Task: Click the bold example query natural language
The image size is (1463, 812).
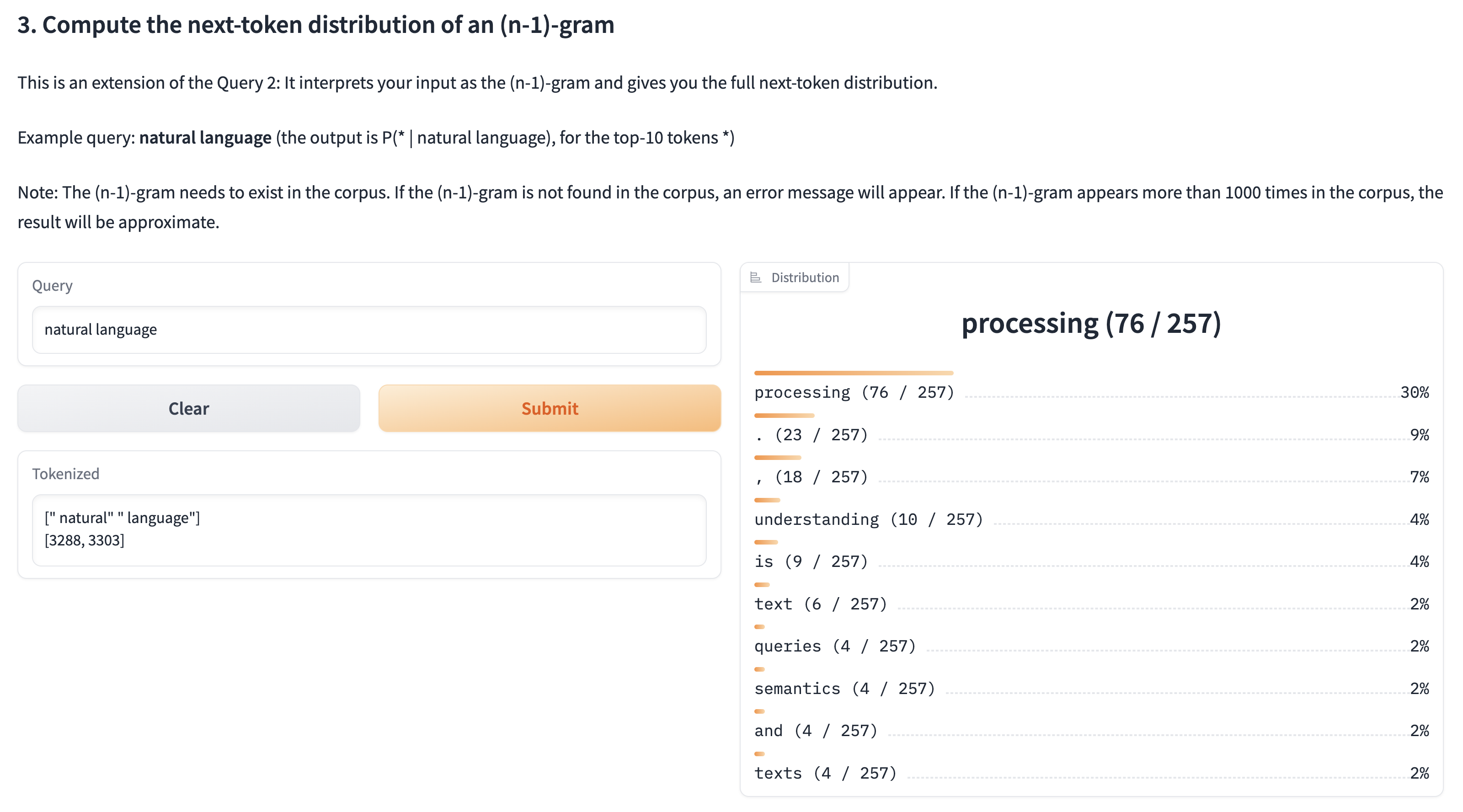Action: point(205,138)
